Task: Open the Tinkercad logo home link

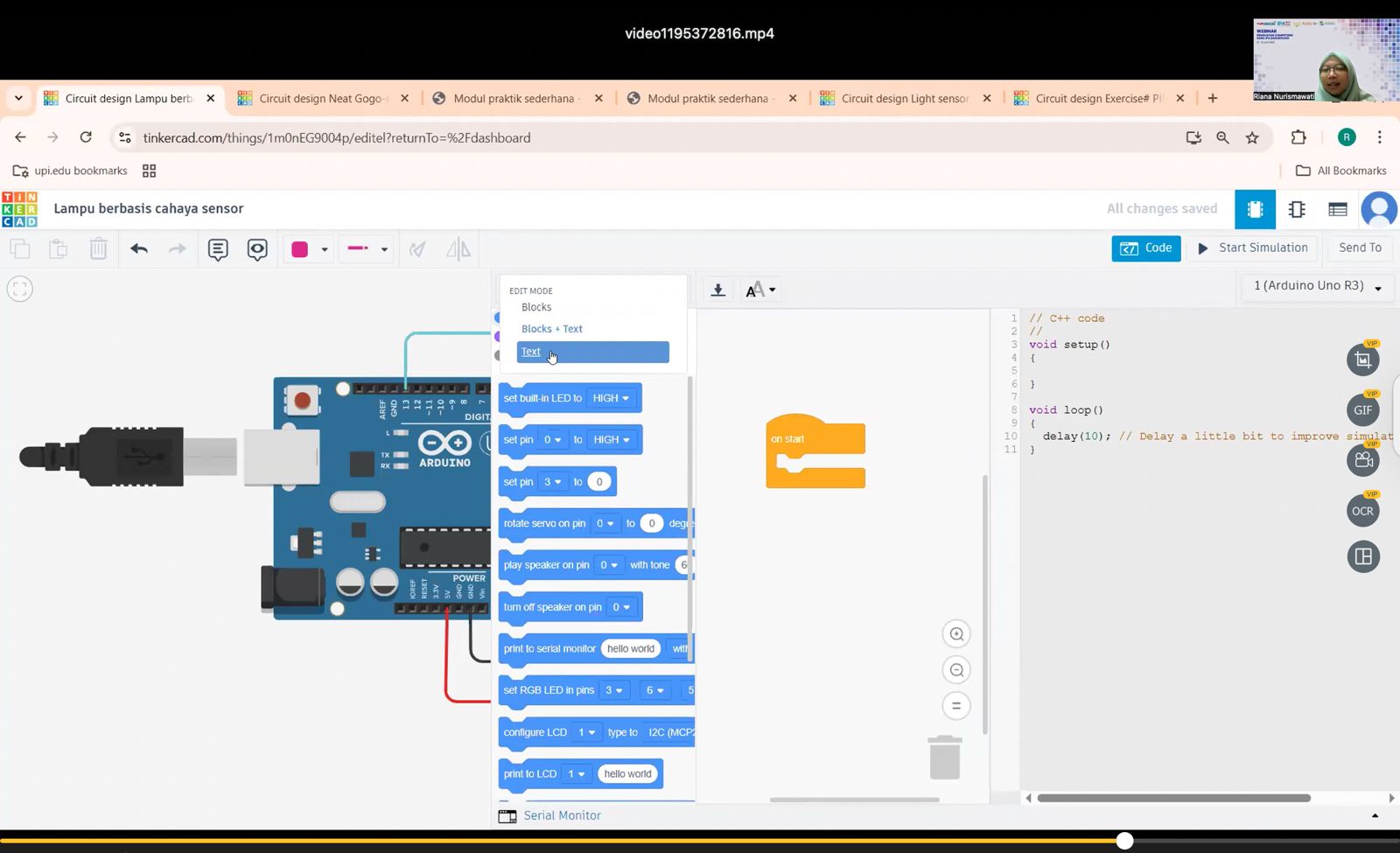Action: (x=19, y=209)
